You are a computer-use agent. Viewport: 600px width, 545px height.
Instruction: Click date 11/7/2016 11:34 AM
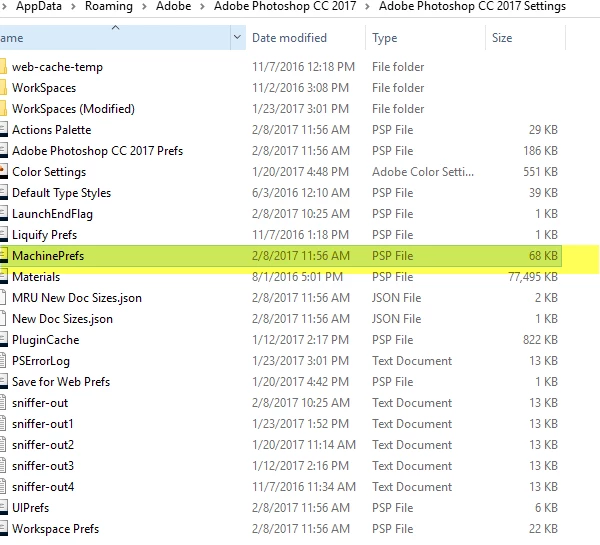(x=304, y=486)
